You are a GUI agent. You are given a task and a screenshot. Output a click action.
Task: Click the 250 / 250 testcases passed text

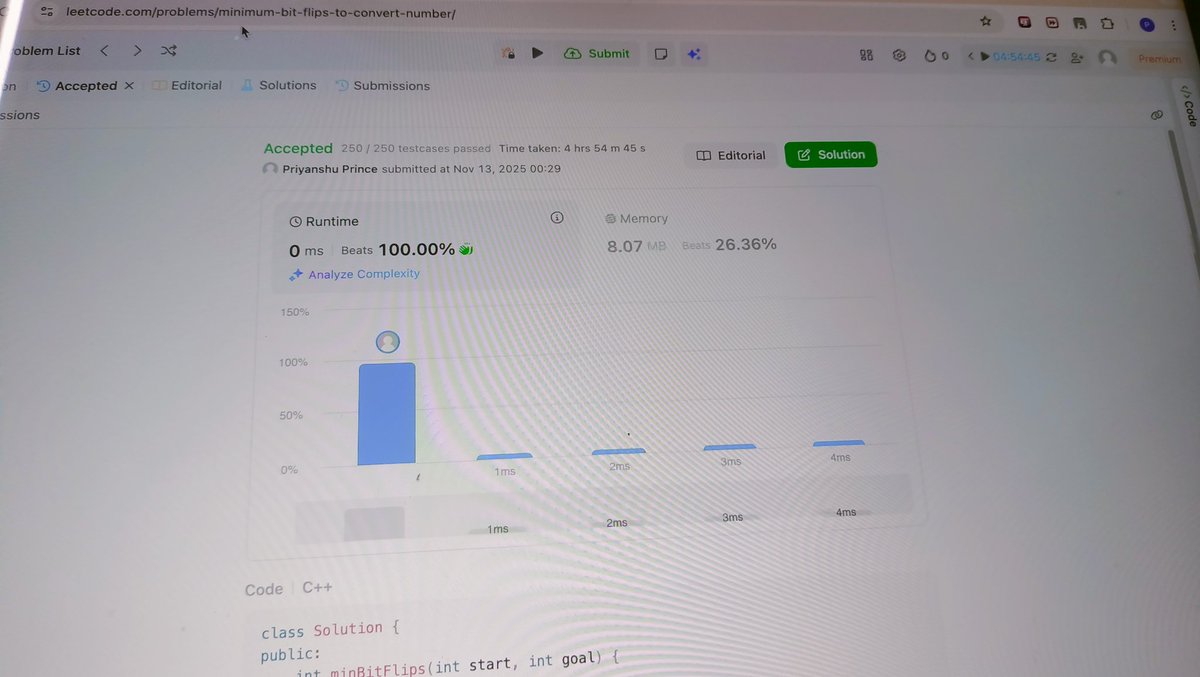tap(416, 148)
